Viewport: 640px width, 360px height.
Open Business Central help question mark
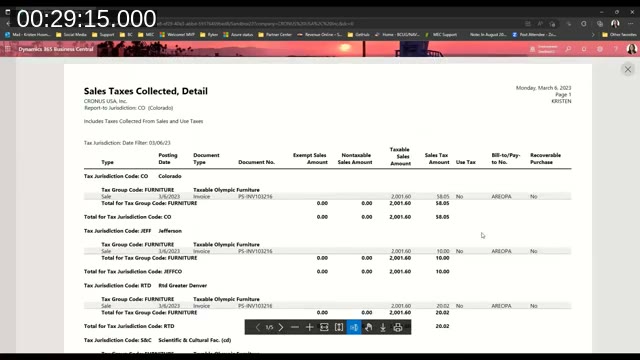[616, 49]
